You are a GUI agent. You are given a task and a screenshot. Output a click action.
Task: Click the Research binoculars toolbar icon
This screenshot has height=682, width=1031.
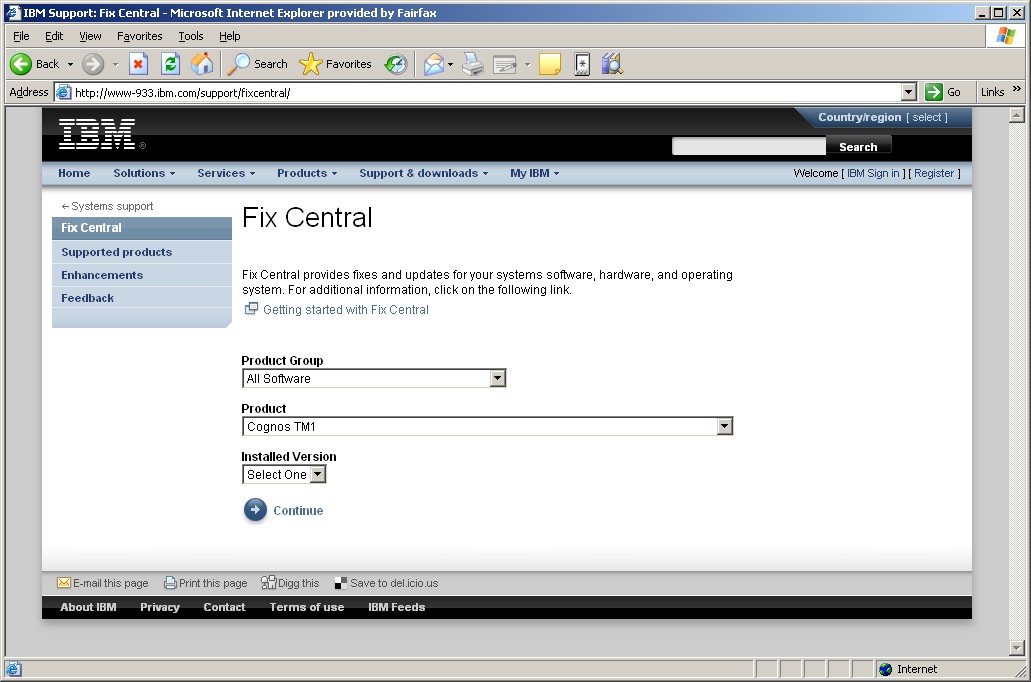612,64
